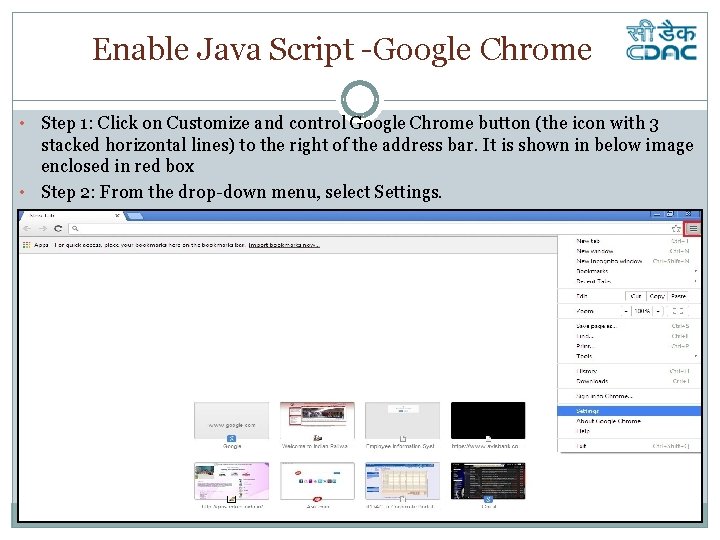Open the Apps grid icon in bookmarks bar
This screenshot has height=540, width=720.
[27, 245]
